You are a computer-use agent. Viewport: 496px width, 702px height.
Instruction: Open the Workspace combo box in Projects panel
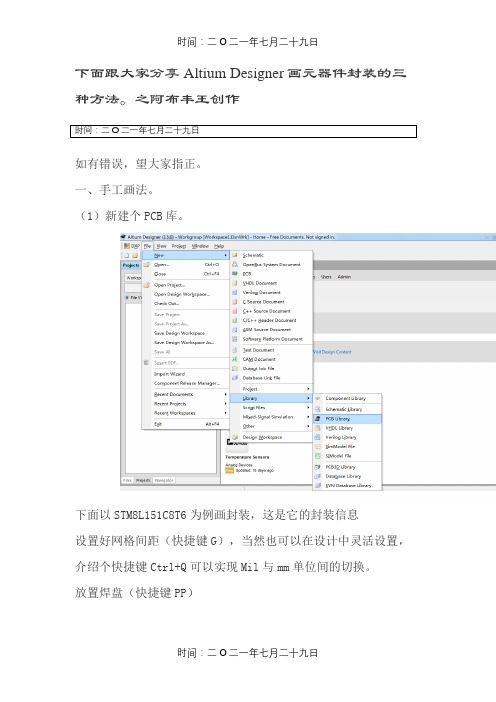pyautogui.click(x=133, y=278)
